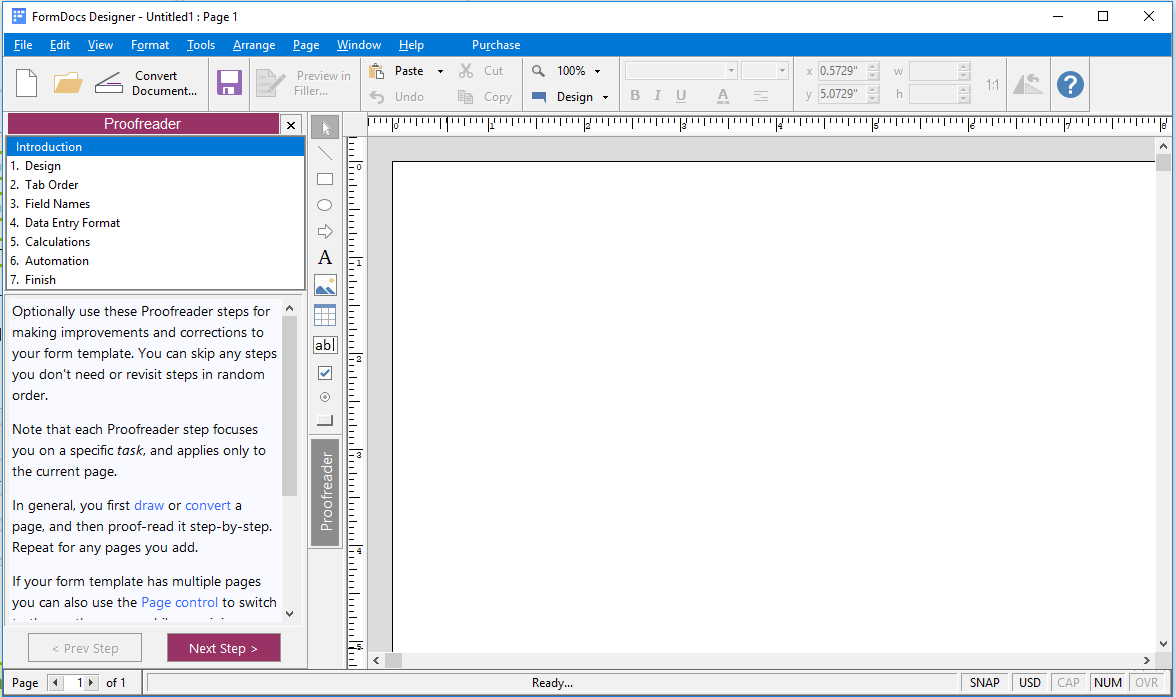
Task: Select the button field tool below radio
Action: click(325, 421)
